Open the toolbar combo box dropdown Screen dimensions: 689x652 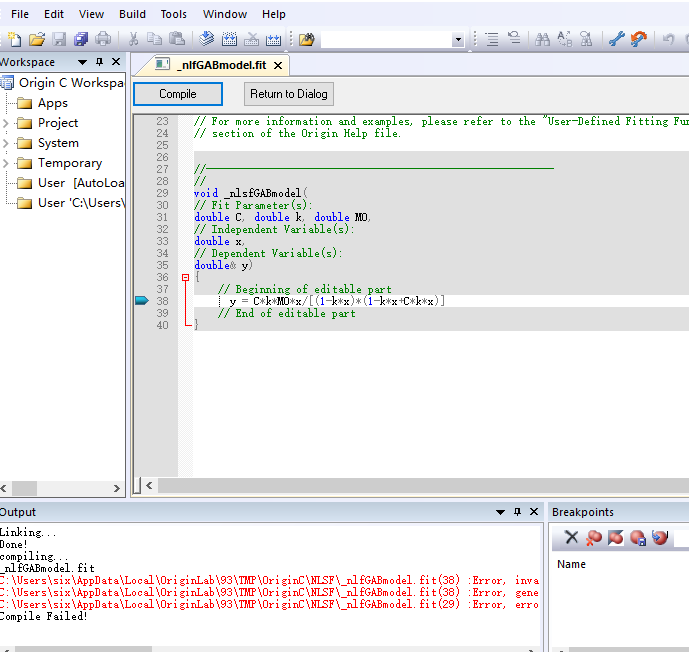pyautogui.click(x=458, y=40)
